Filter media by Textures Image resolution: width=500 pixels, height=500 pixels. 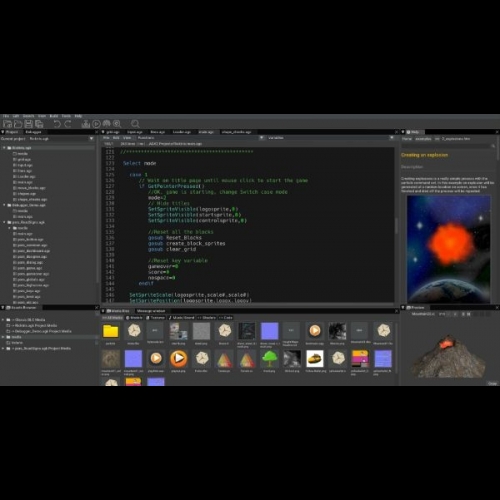[x=156, y=318]
